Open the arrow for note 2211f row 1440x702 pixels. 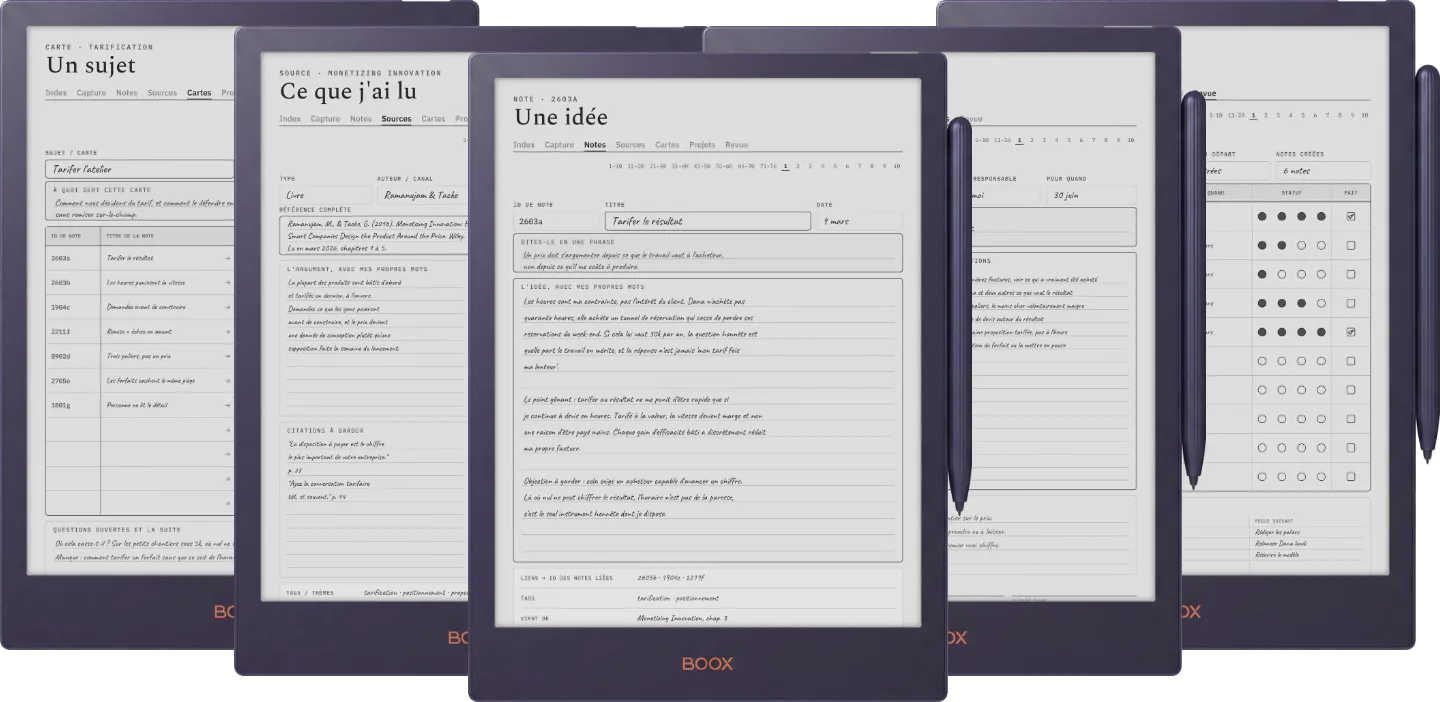point(228,331)
